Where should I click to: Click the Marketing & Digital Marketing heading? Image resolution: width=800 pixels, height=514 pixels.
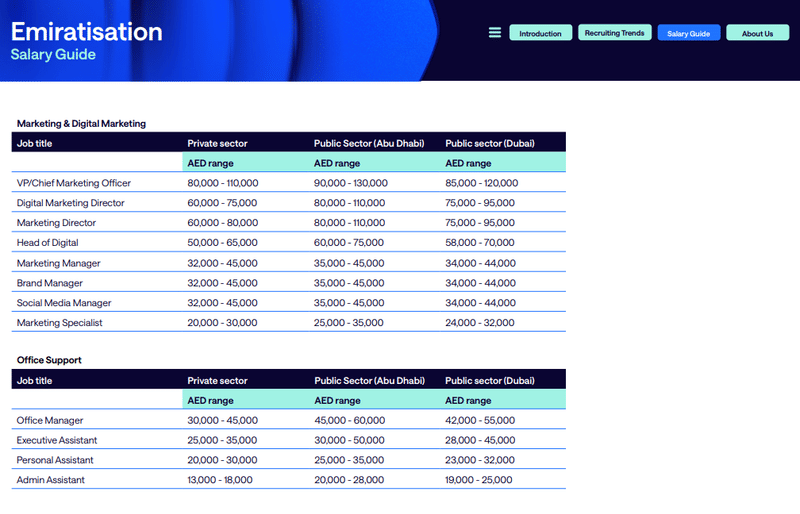click(x=81, y=123)
